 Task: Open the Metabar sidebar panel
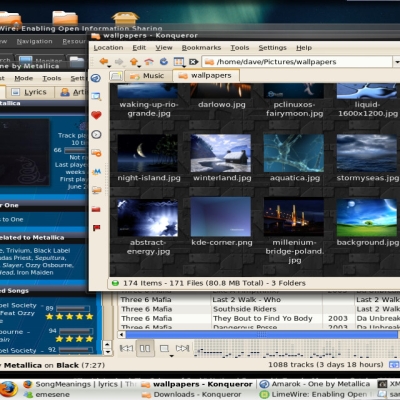(96, 172)
